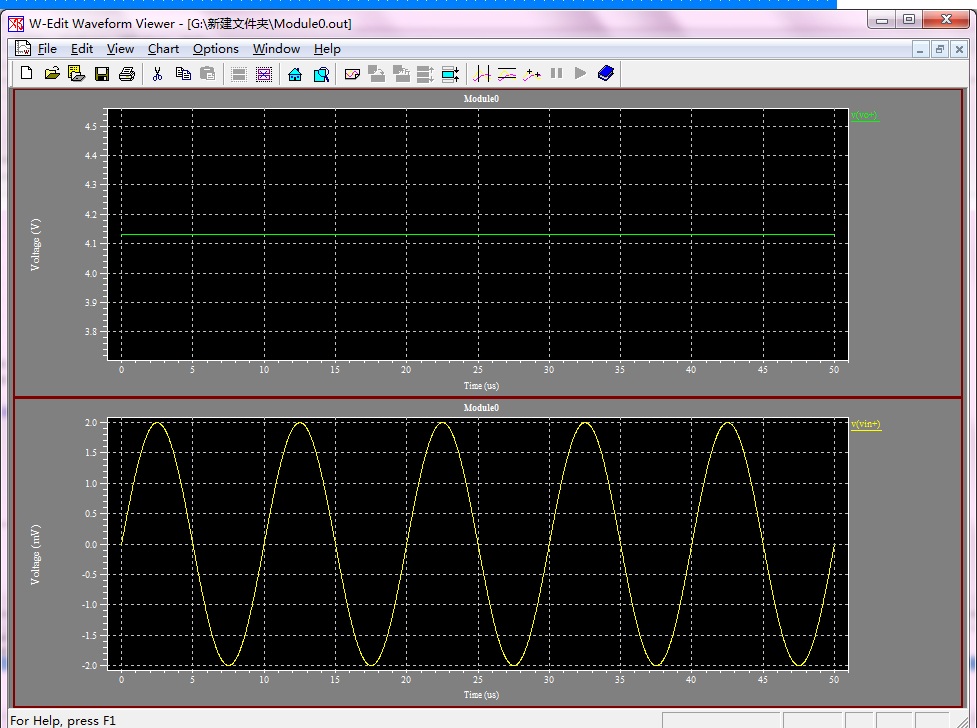Expand the Options menu

(x=215, y=48)
